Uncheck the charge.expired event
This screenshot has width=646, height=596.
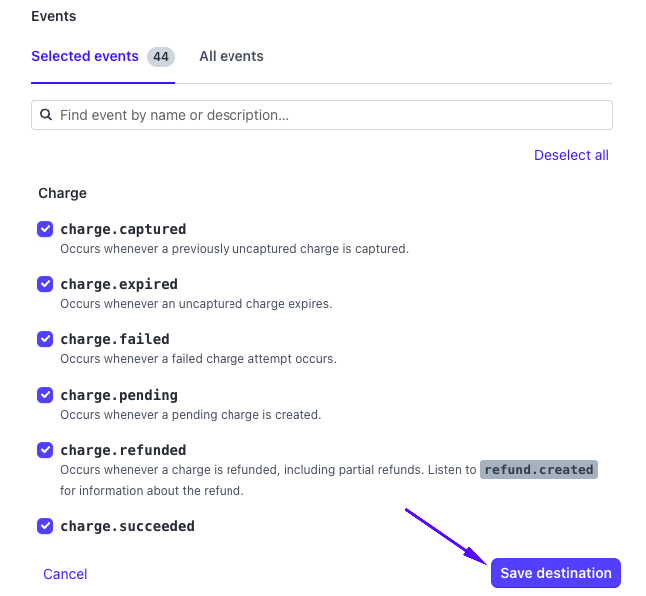45,284
